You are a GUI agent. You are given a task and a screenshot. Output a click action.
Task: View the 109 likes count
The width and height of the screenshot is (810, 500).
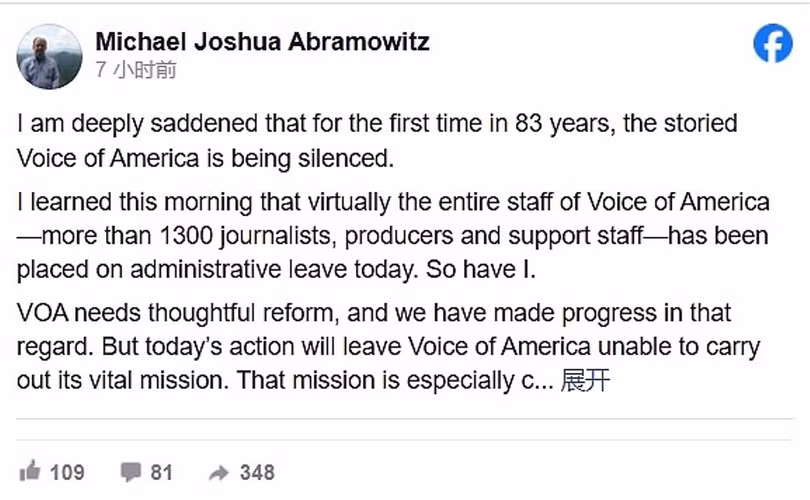tap(67, 471)
